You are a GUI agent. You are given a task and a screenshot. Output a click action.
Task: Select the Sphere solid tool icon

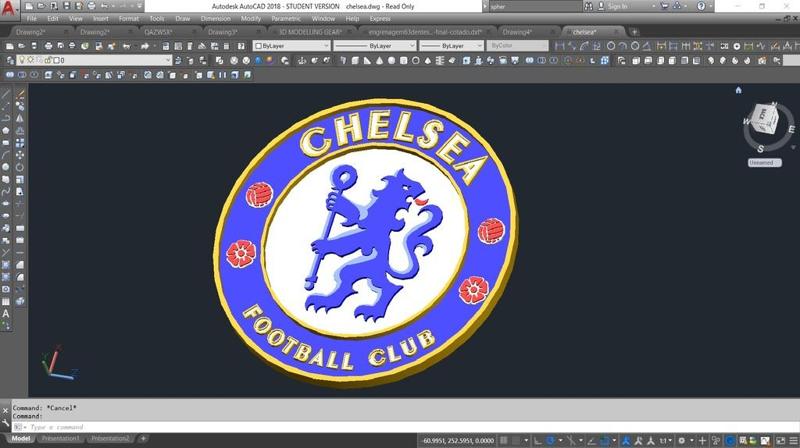391,60
